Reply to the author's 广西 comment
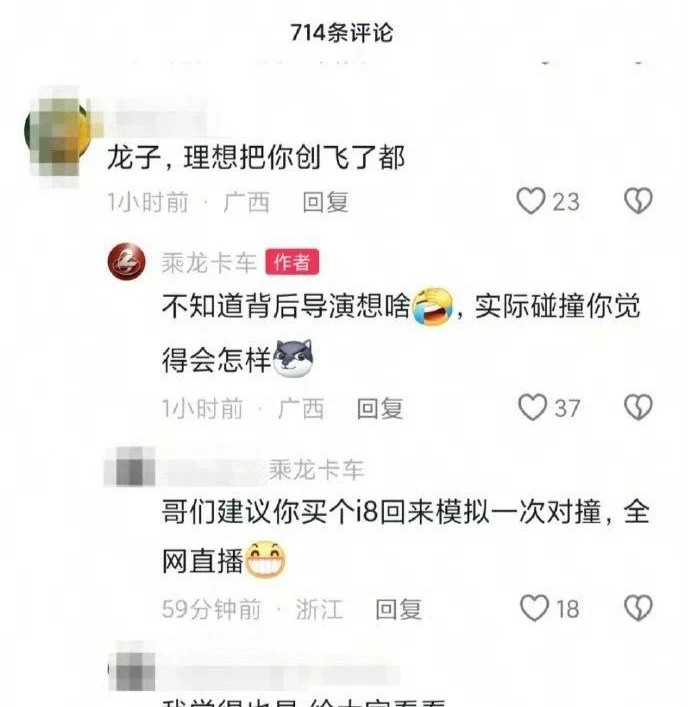The height and width of the screenshot is (707, 688). tap(380, 409)
